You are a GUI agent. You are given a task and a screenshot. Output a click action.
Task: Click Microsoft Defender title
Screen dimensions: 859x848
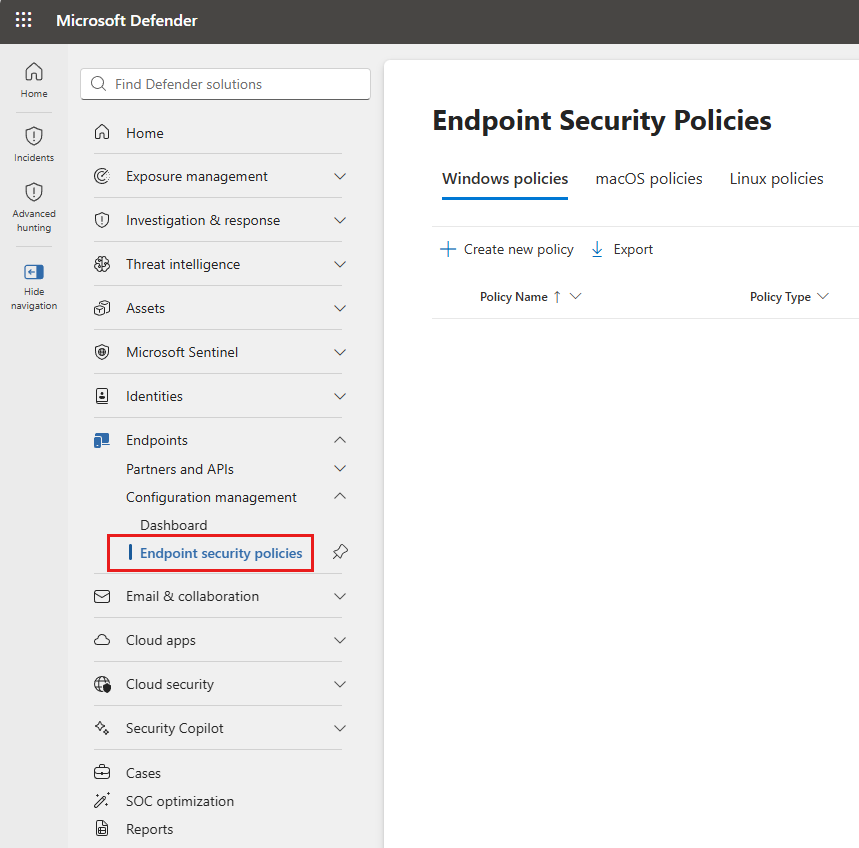(x=127, y=20)
